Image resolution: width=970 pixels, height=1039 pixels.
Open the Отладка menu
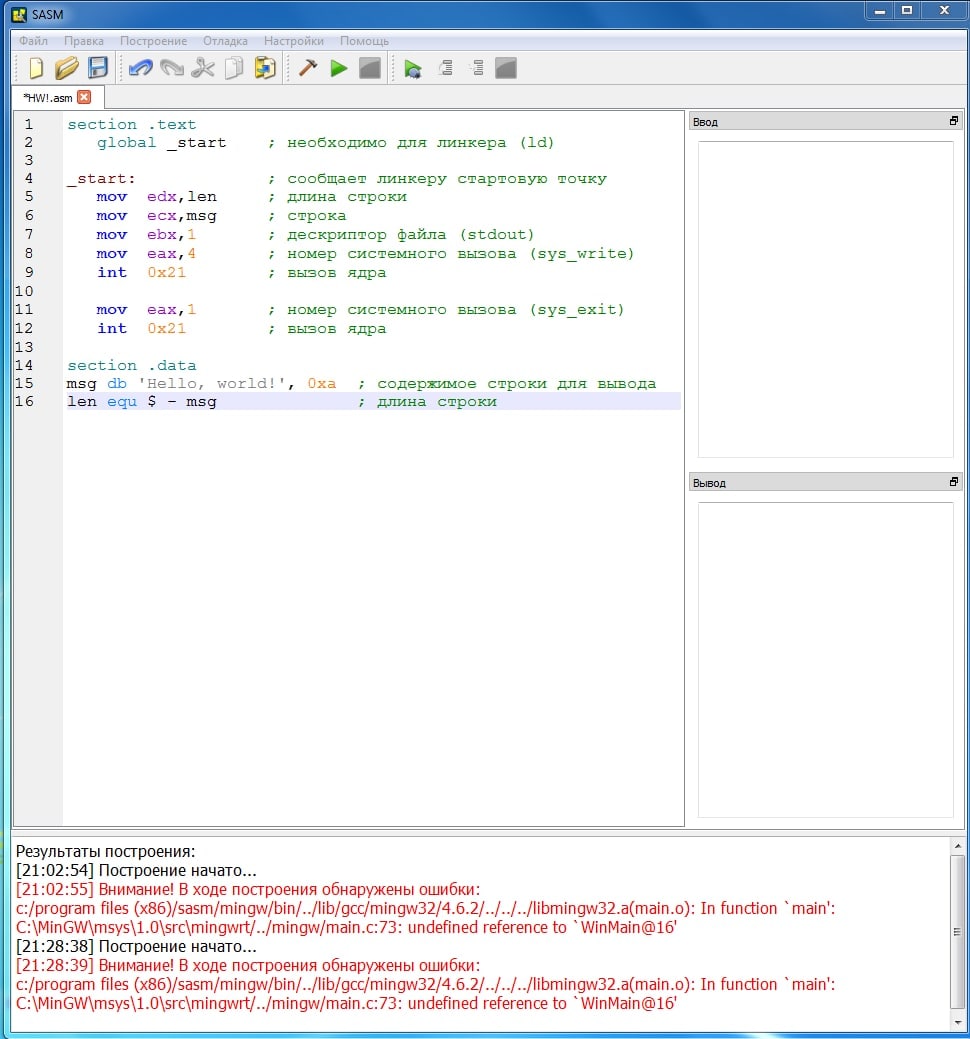(225, 41)
